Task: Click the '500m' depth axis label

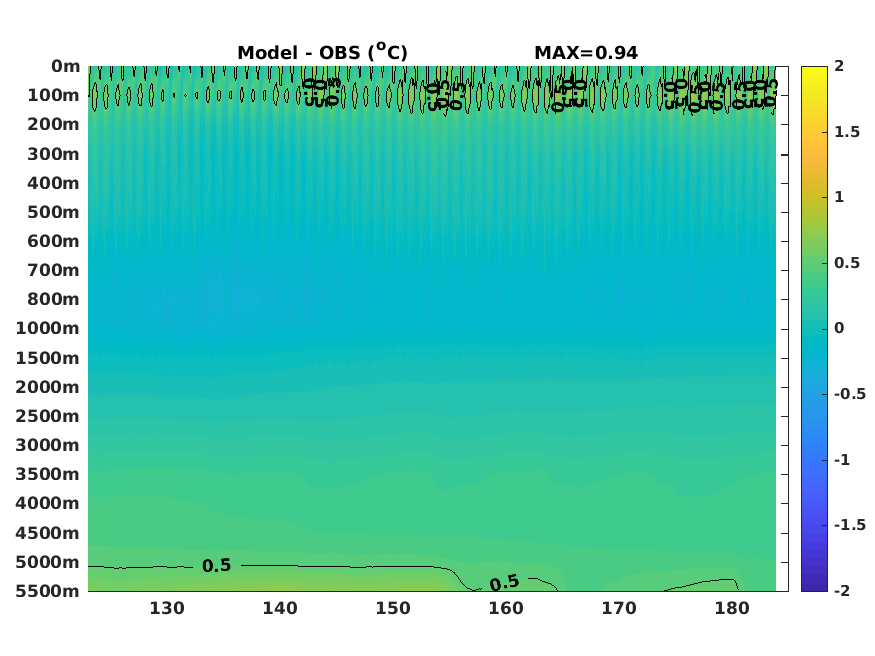Action: [54, 212]
